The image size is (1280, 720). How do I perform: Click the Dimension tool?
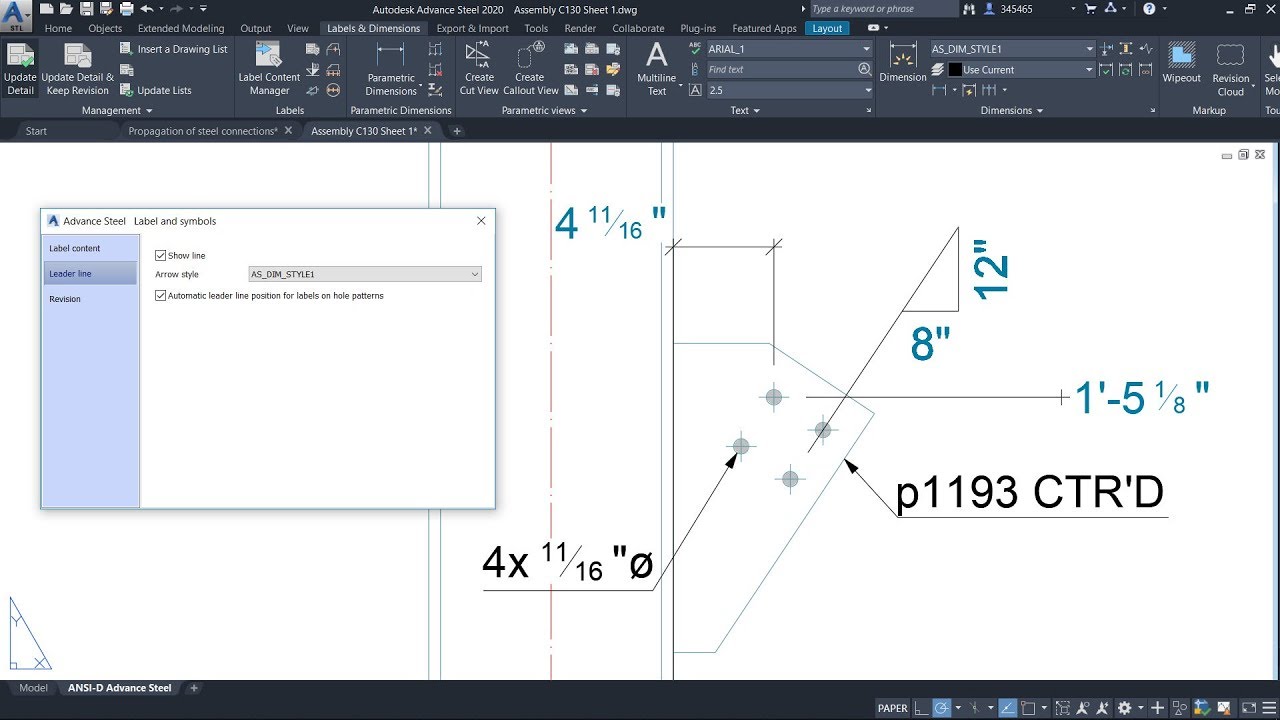pyautogui.click(x=901, y=62)
